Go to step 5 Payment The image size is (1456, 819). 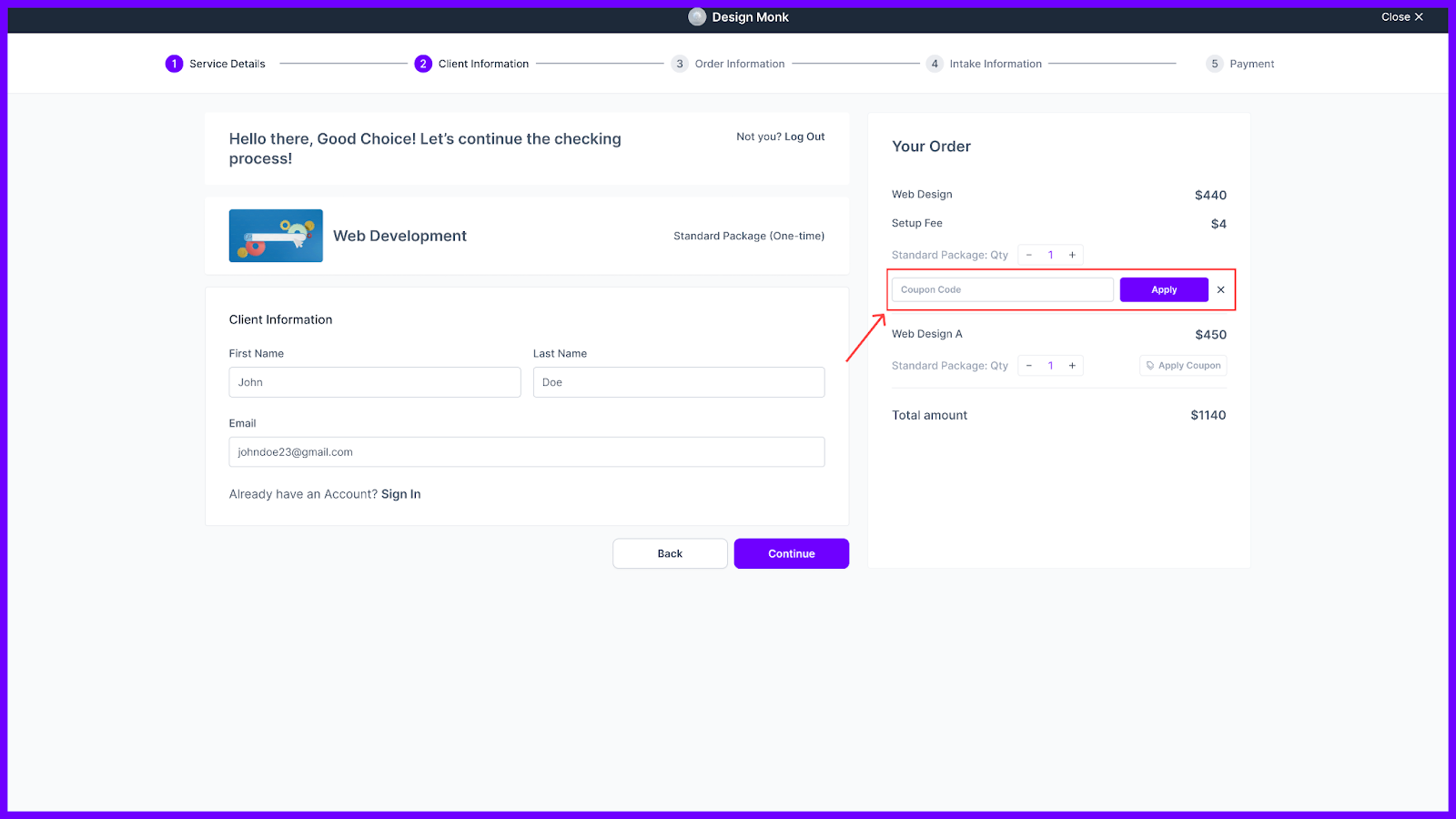tap(1239, 64)
